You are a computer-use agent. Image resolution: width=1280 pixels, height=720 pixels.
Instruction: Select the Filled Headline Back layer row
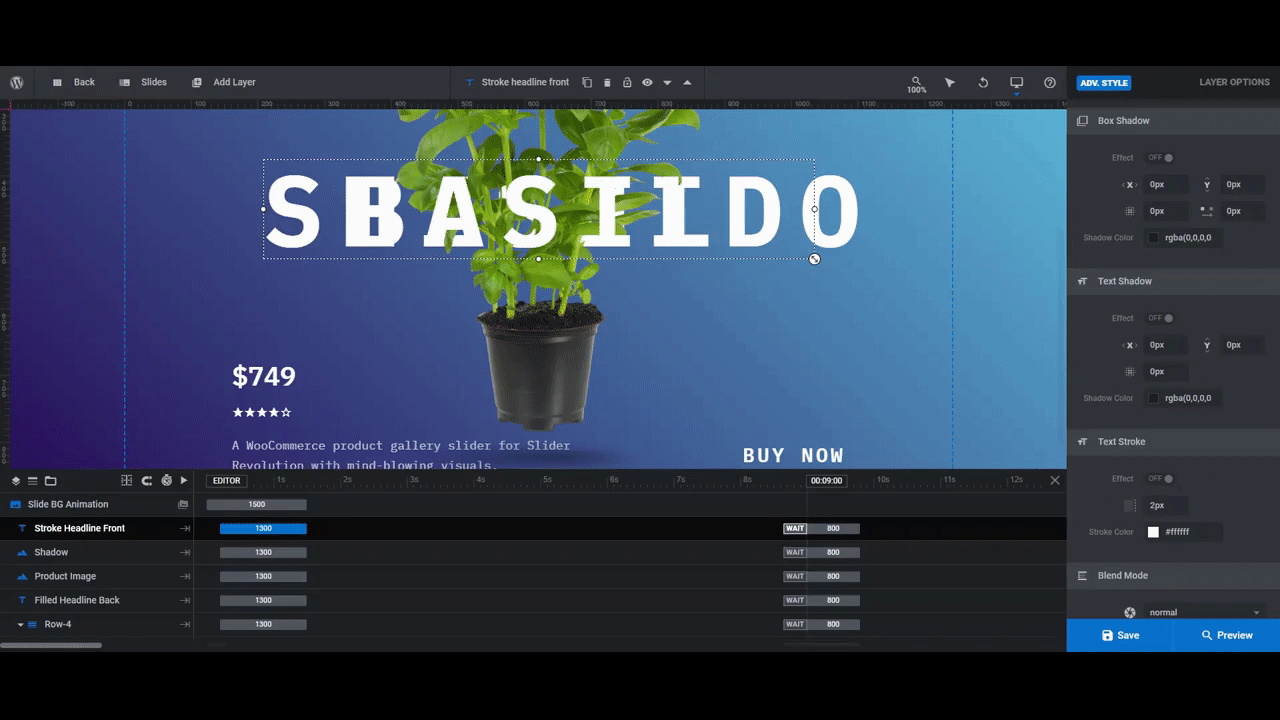97,600
